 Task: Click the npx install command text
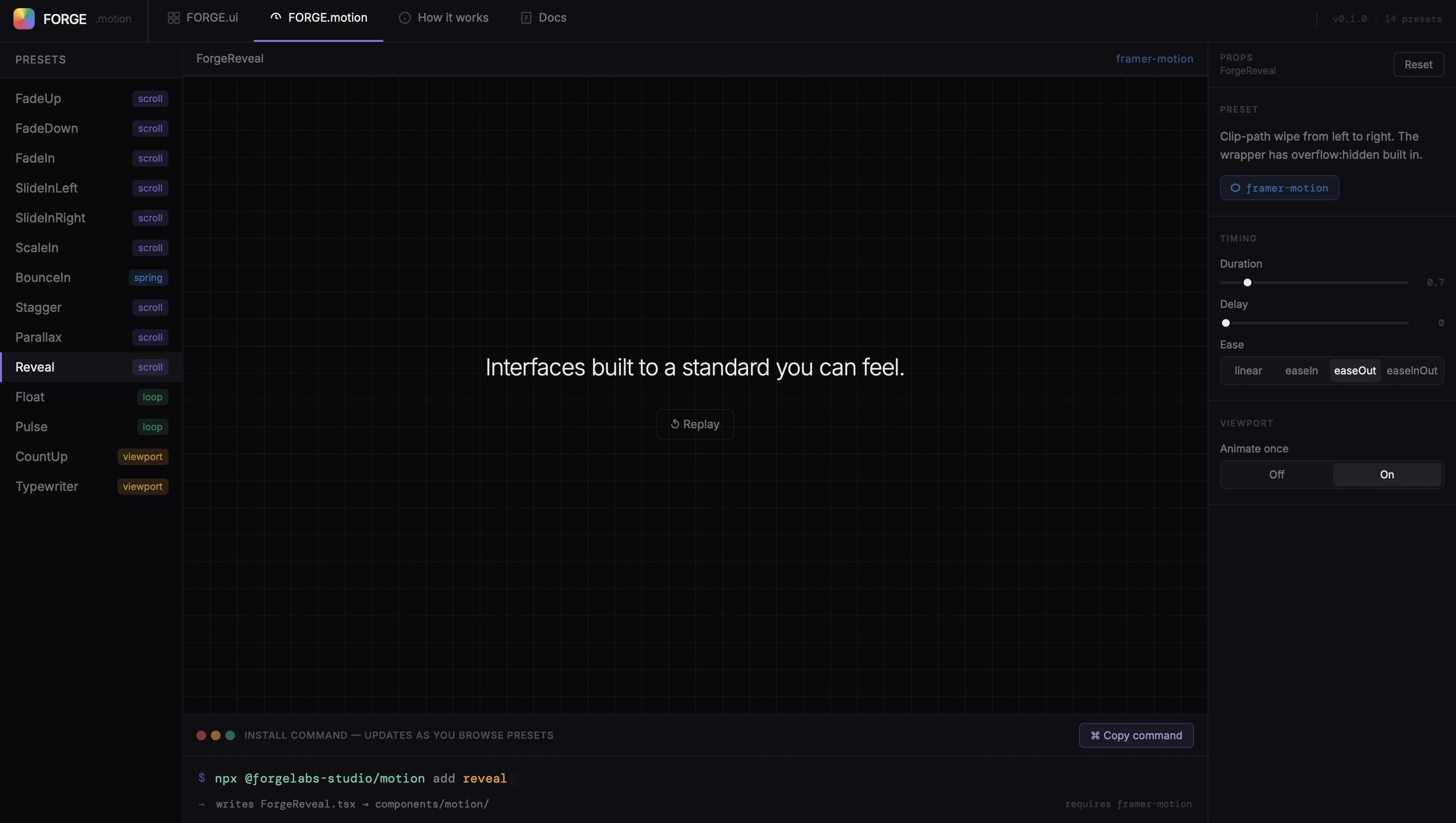point(361,778)
